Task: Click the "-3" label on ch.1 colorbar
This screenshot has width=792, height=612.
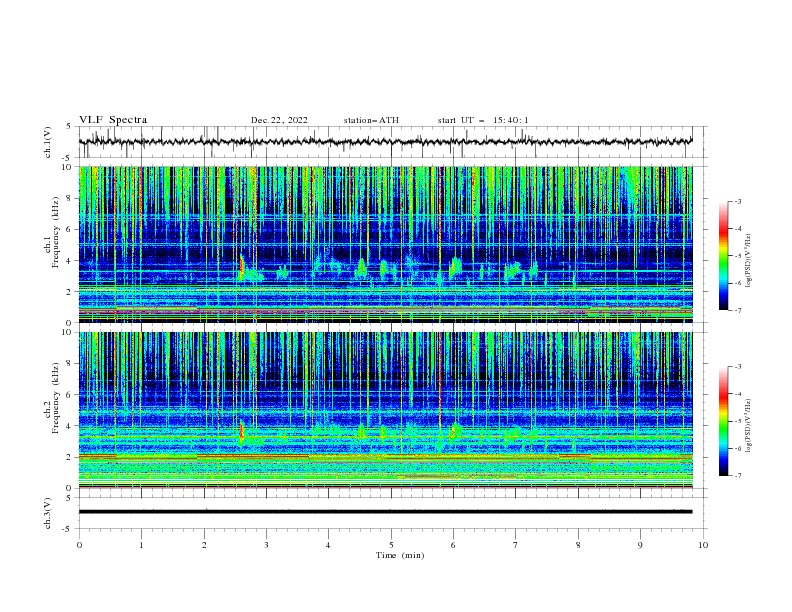Action: click(738, 201)
